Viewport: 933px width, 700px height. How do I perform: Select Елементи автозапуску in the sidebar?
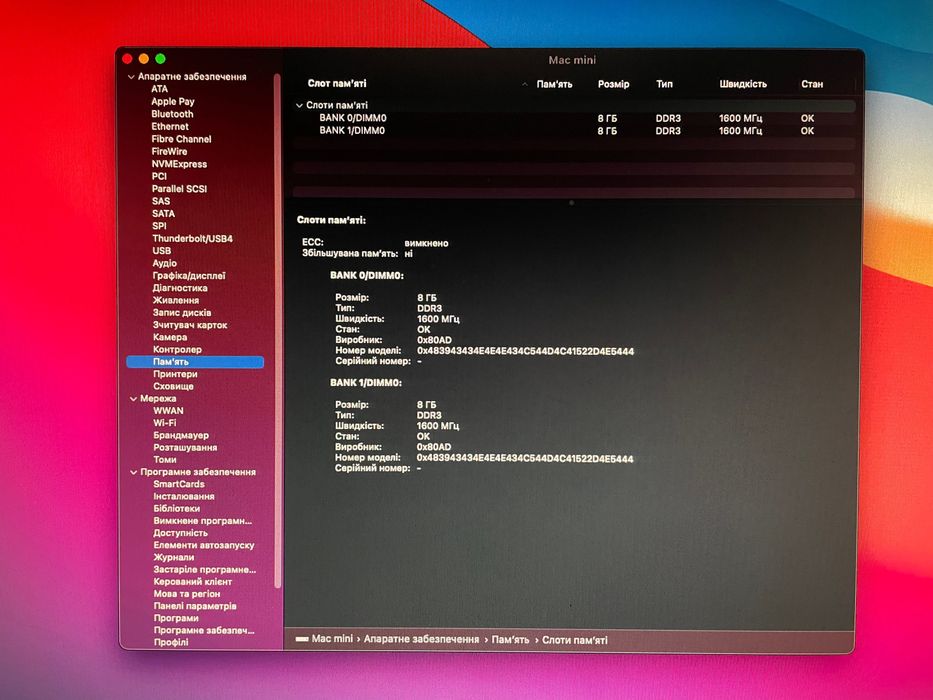click(203, 545)
